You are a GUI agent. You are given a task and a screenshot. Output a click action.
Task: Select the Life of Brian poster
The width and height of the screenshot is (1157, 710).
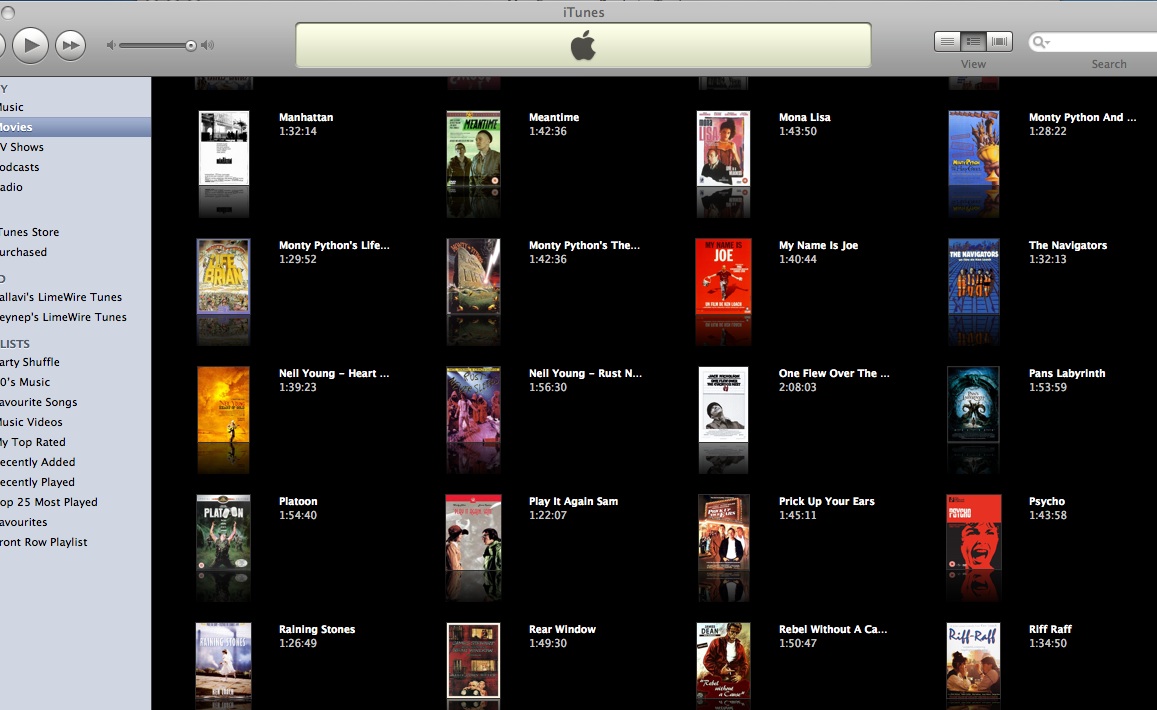click(224, 276)
